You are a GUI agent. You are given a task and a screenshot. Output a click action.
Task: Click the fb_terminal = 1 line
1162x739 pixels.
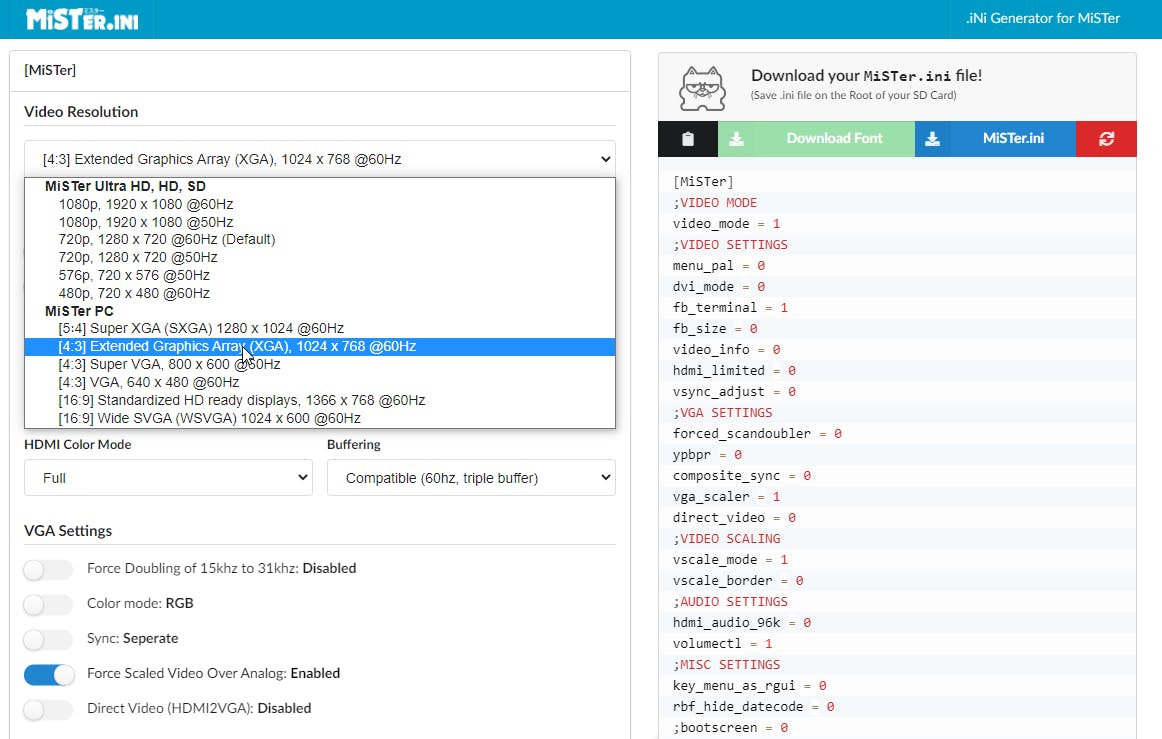point(897,308)
